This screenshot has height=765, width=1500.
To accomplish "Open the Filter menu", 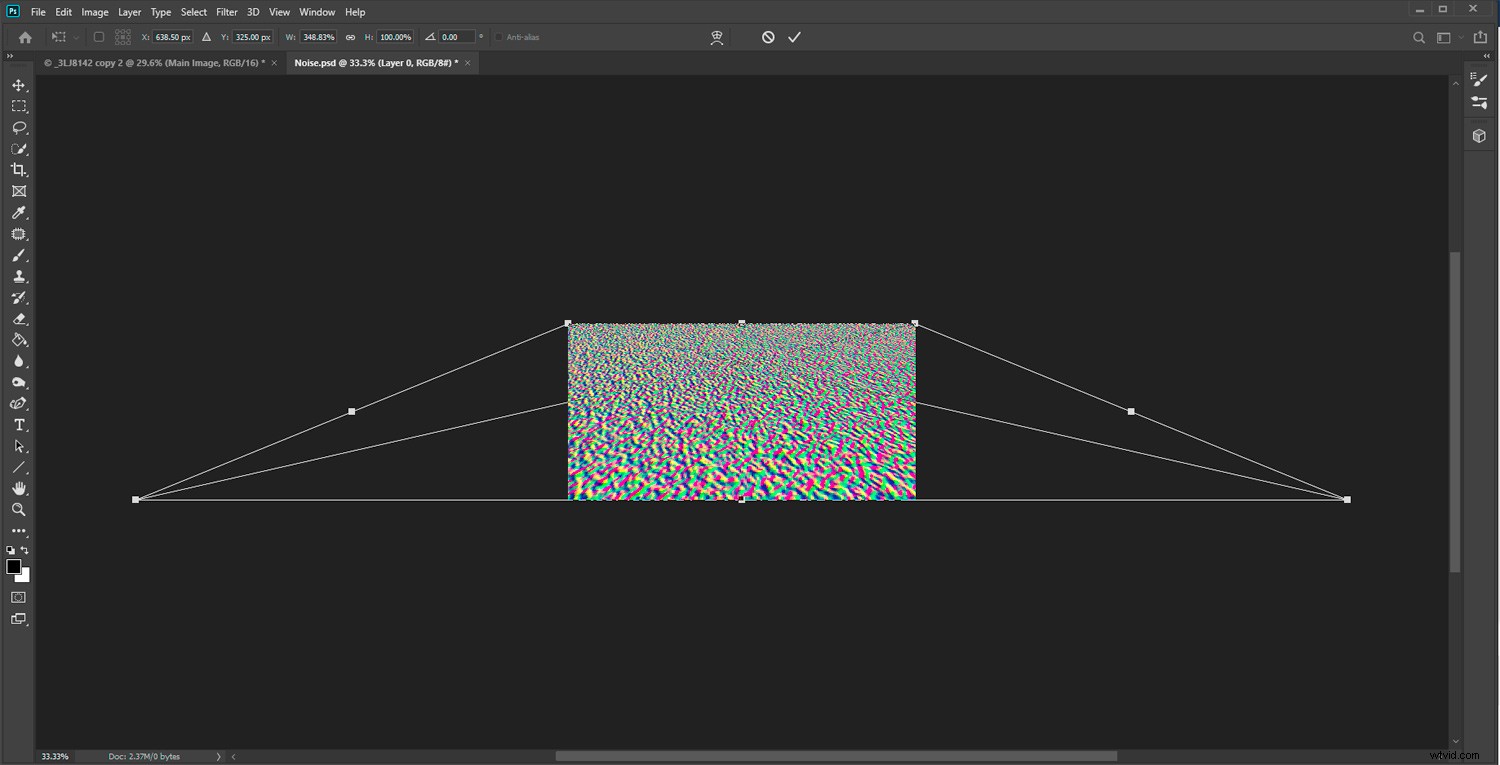I will (x=227, y=12).
